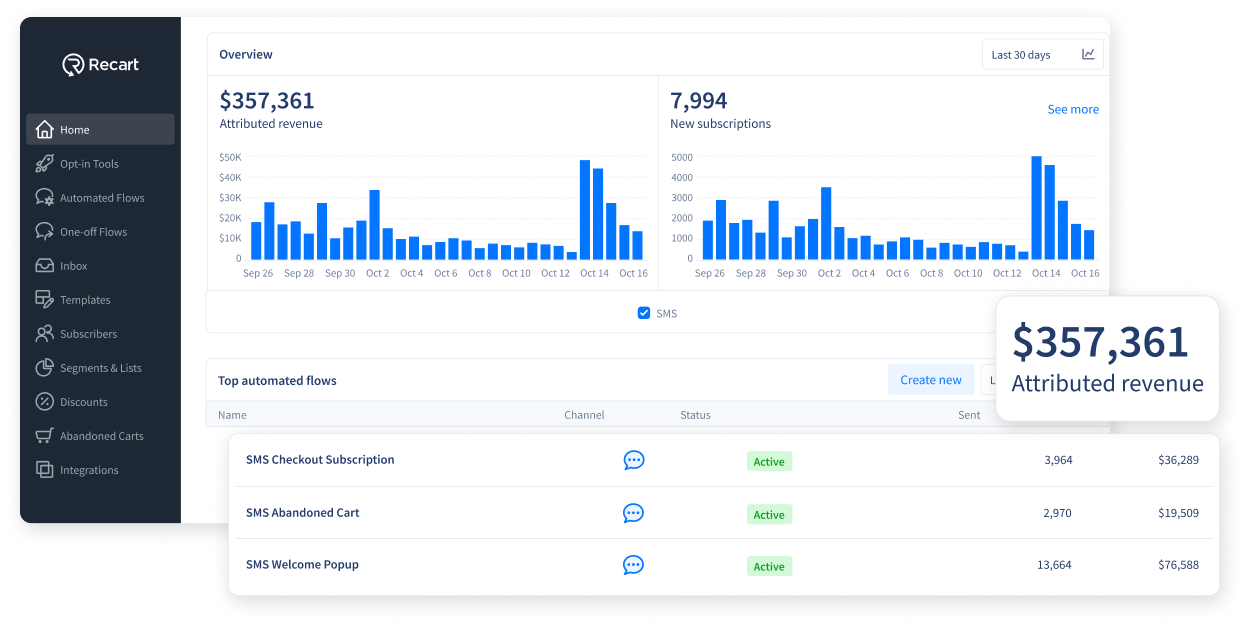This screenshot has width=1246, height=625.
Task: Click Active status of SMS Welcome Popup
Action: [x=769, y=566]
